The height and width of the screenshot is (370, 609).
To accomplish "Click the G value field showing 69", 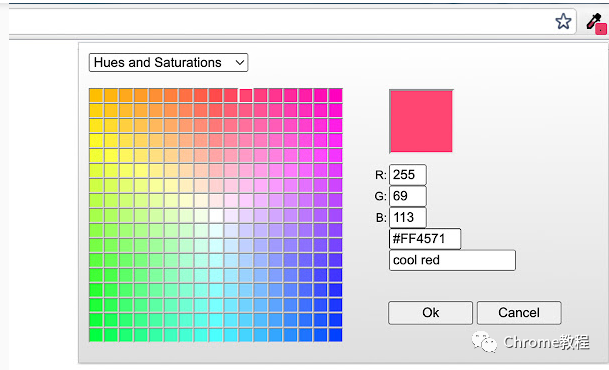I will click(x=408, y=196).
